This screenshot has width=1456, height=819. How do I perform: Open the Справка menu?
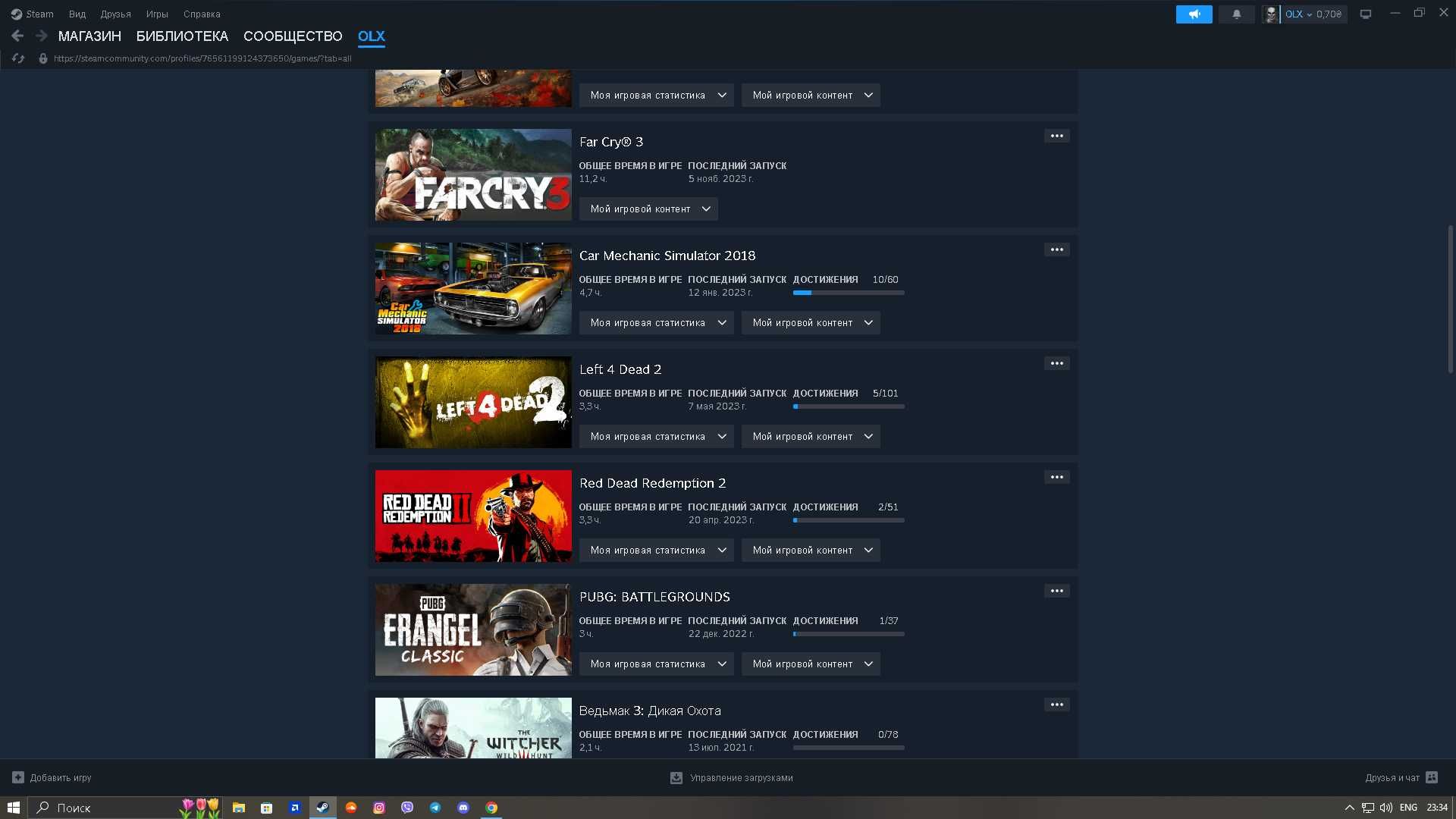click(202, 14)
